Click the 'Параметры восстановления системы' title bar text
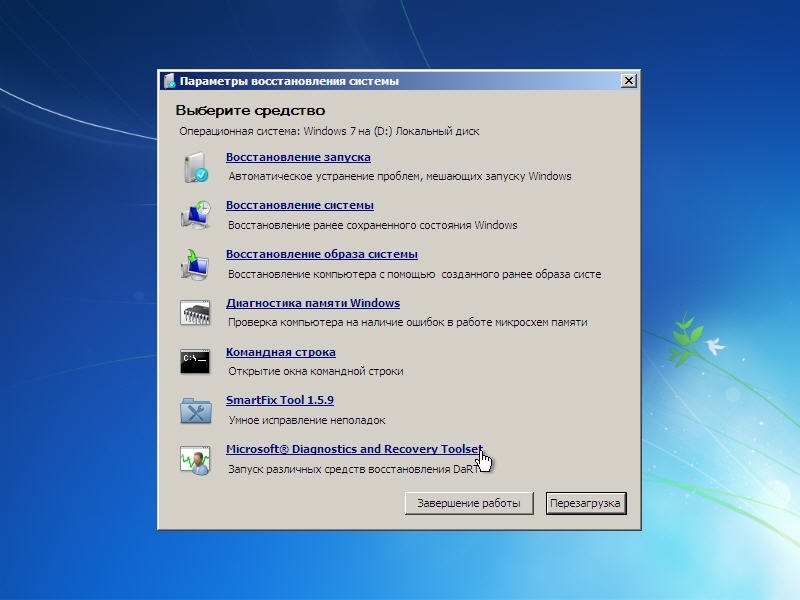Image resolution: width=800 pixels, height=600 pixels. pyautogui.click(x=289, y=81)
